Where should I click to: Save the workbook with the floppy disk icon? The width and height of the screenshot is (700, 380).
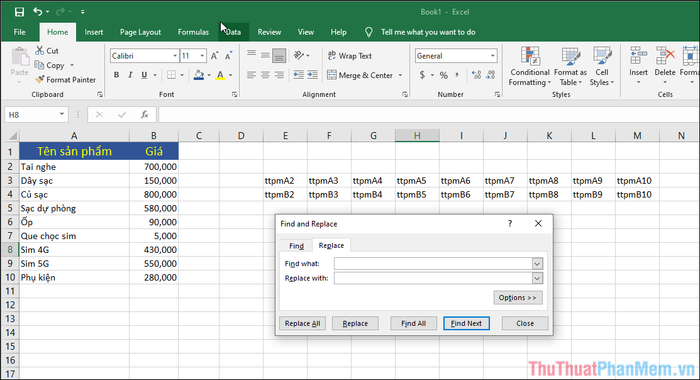19,12
